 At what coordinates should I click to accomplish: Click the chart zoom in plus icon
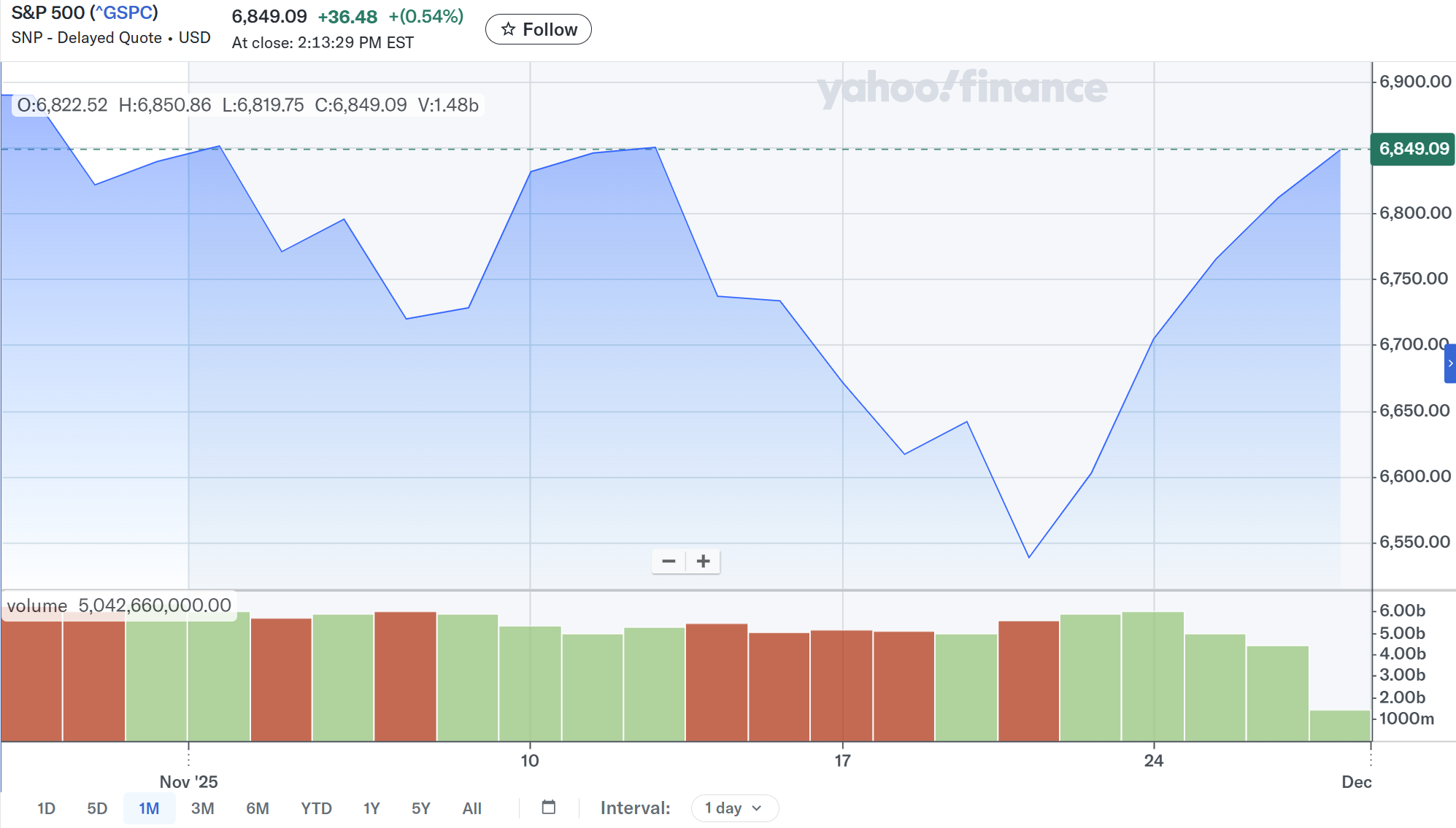pyautogui.click(x=703, y=561)
